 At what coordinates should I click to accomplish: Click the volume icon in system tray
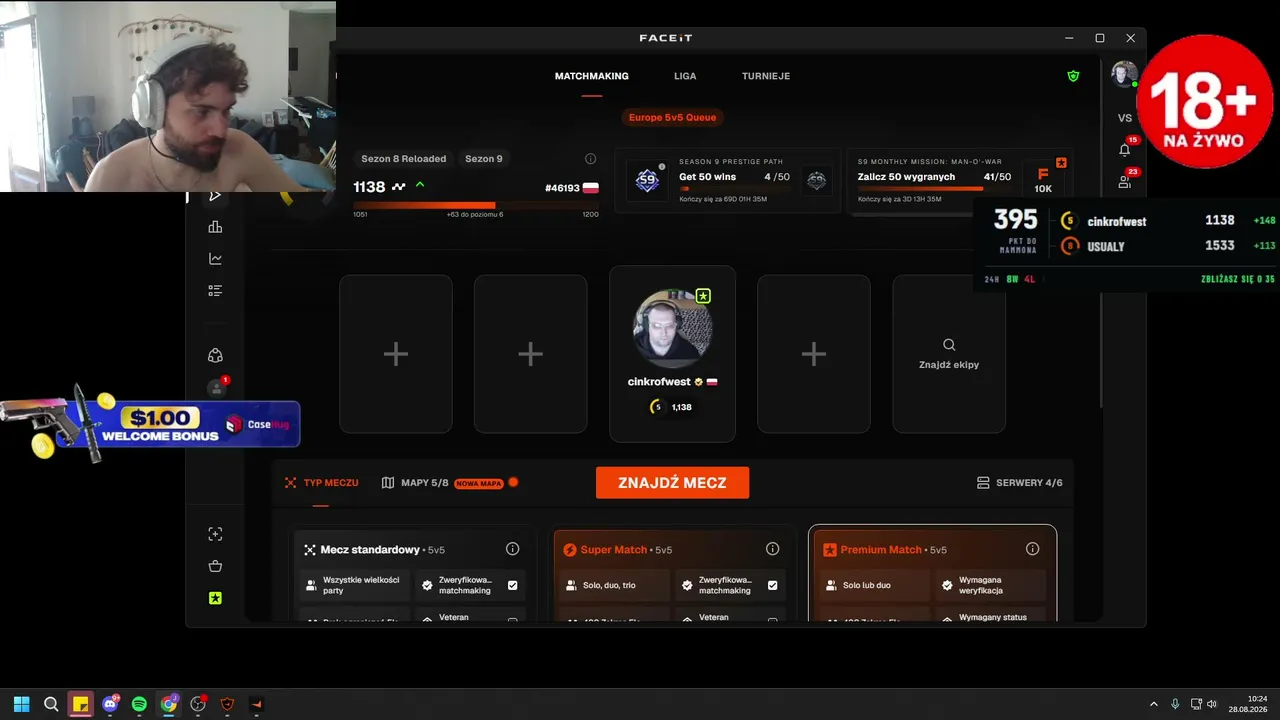click(x=1212, y=704)
